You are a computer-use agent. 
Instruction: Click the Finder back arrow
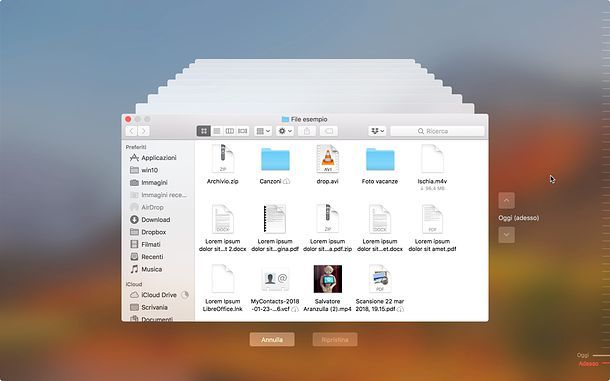(x=131, y=131)
